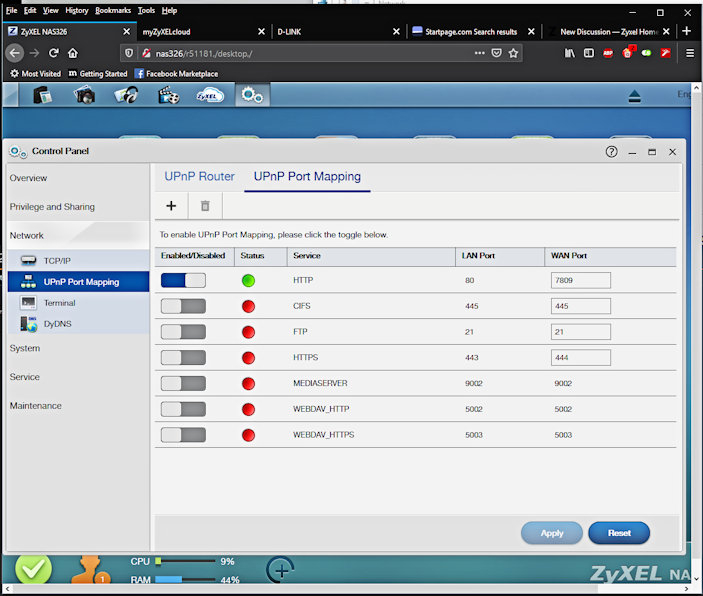This screenshot has height=596, width=703.
Task: Edit CIFS WAN port field 445
Action: click(x=581, y=306)
